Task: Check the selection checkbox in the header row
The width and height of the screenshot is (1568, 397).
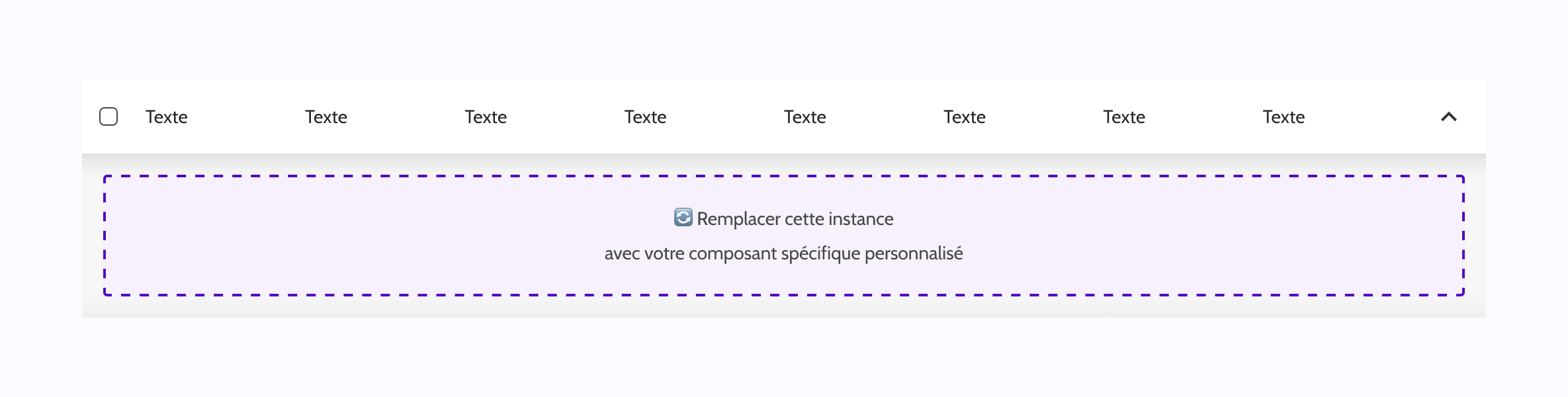Action: click(109, 116)
